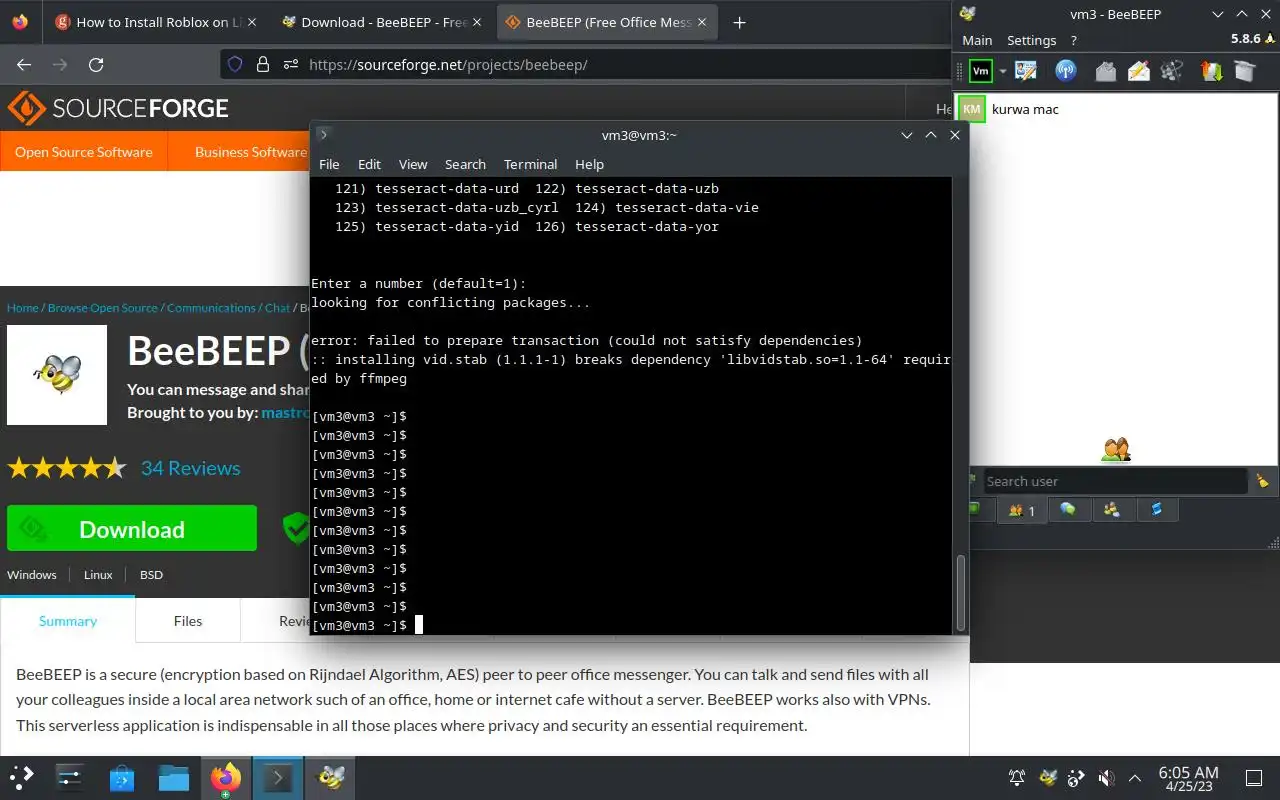Open the Settings menu in BeeBEEP

pos(1031,40)
